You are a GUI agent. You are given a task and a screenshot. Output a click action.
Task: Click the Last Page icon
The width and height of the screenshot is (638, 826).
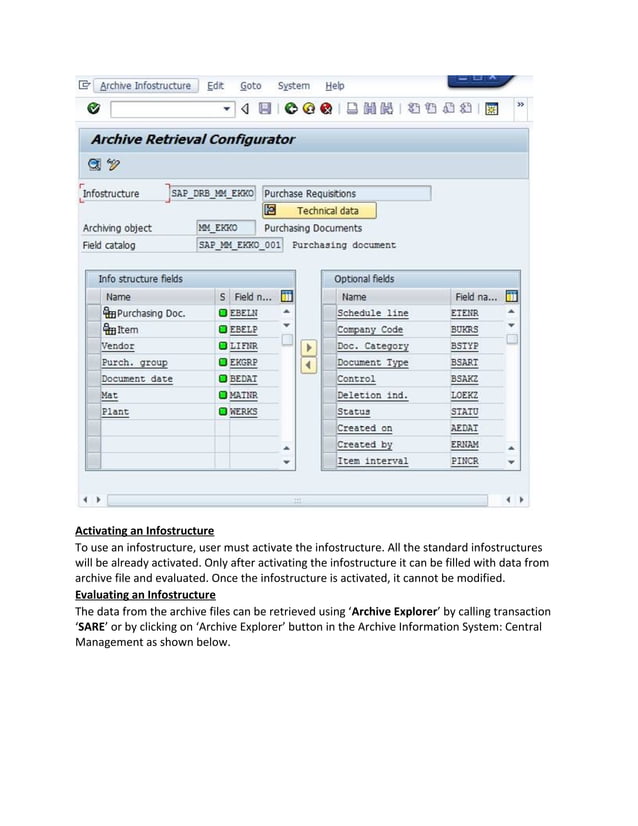click(466, 109)
